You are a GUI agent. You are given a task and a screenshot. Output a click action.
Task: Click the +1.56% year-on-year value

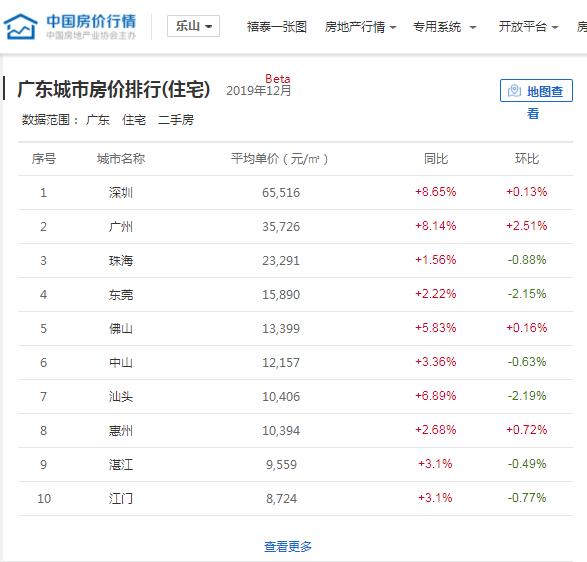tap(436, 260)
